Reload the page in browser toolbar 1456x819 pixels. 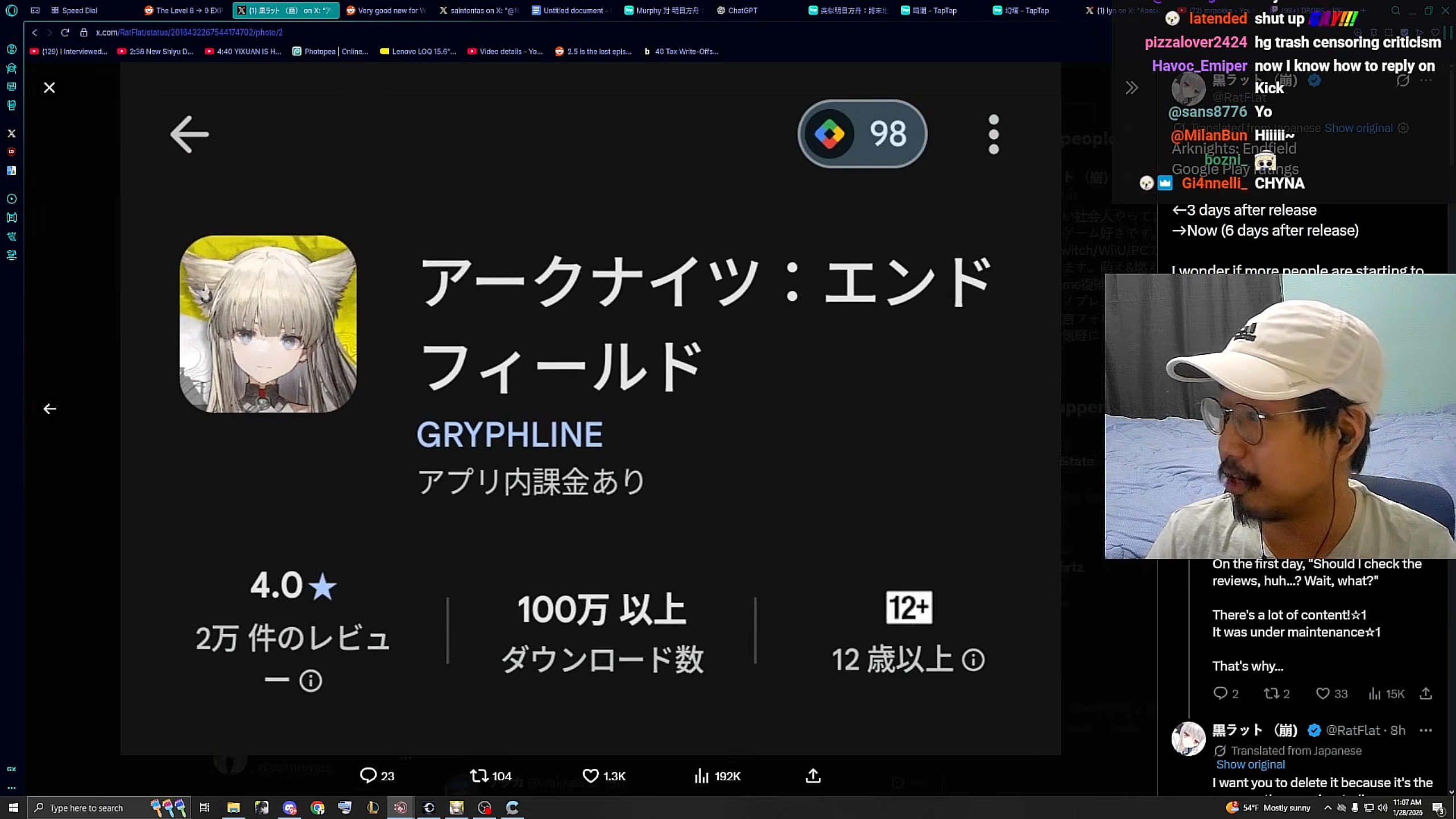65,32
